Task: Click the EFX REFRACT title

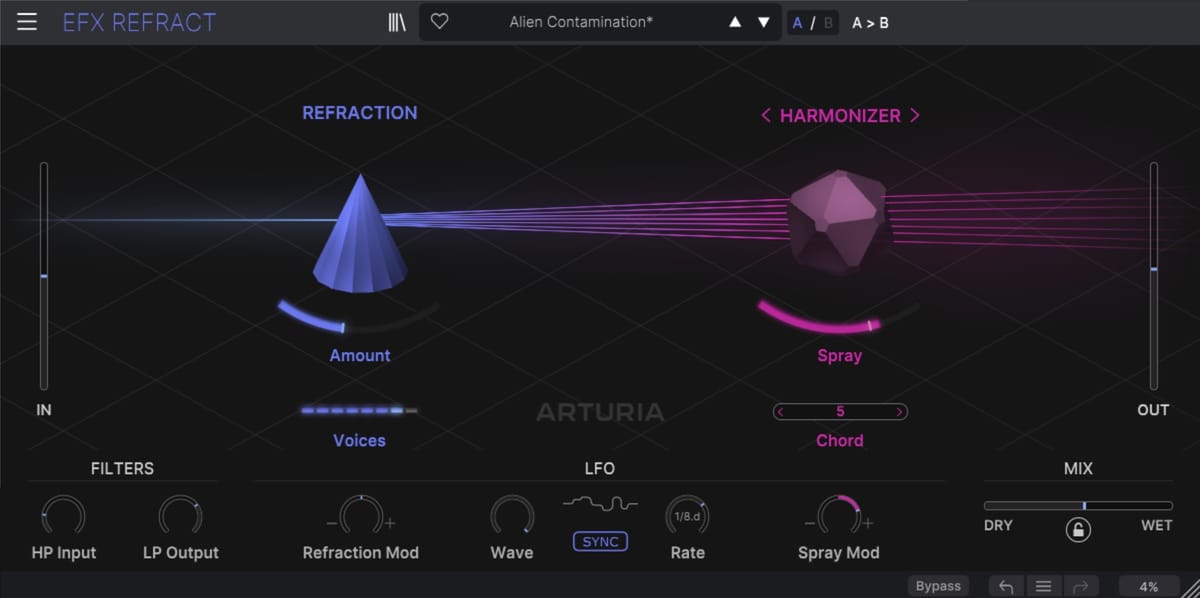Action: 139,22
